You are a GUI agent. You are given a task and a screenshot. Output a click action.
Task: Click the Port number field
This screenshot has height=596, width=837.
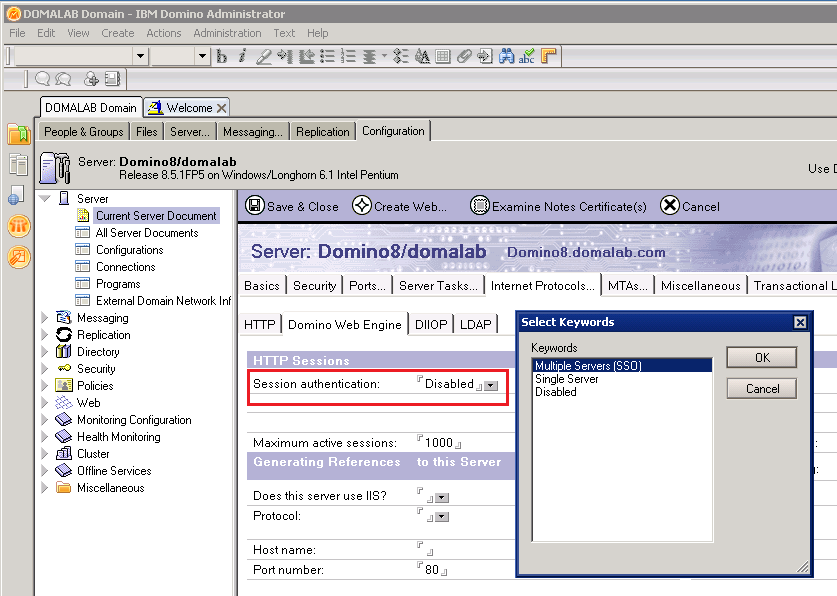point(432,569)
